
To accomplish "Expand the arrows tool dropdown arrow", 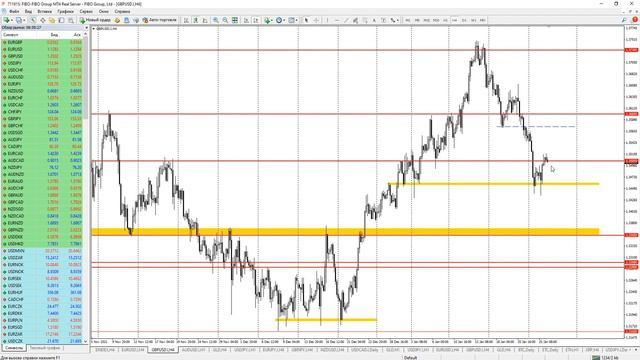I will click(398, 20).
